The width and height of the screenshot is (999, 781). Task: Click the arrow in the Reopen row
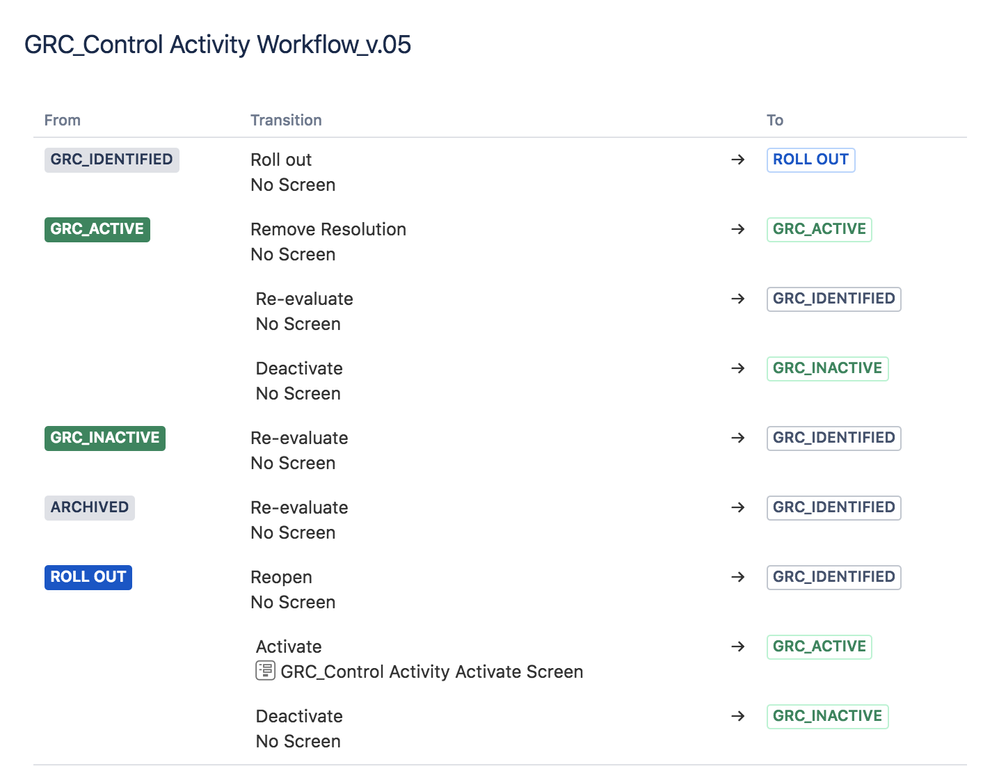click(738, 577)
